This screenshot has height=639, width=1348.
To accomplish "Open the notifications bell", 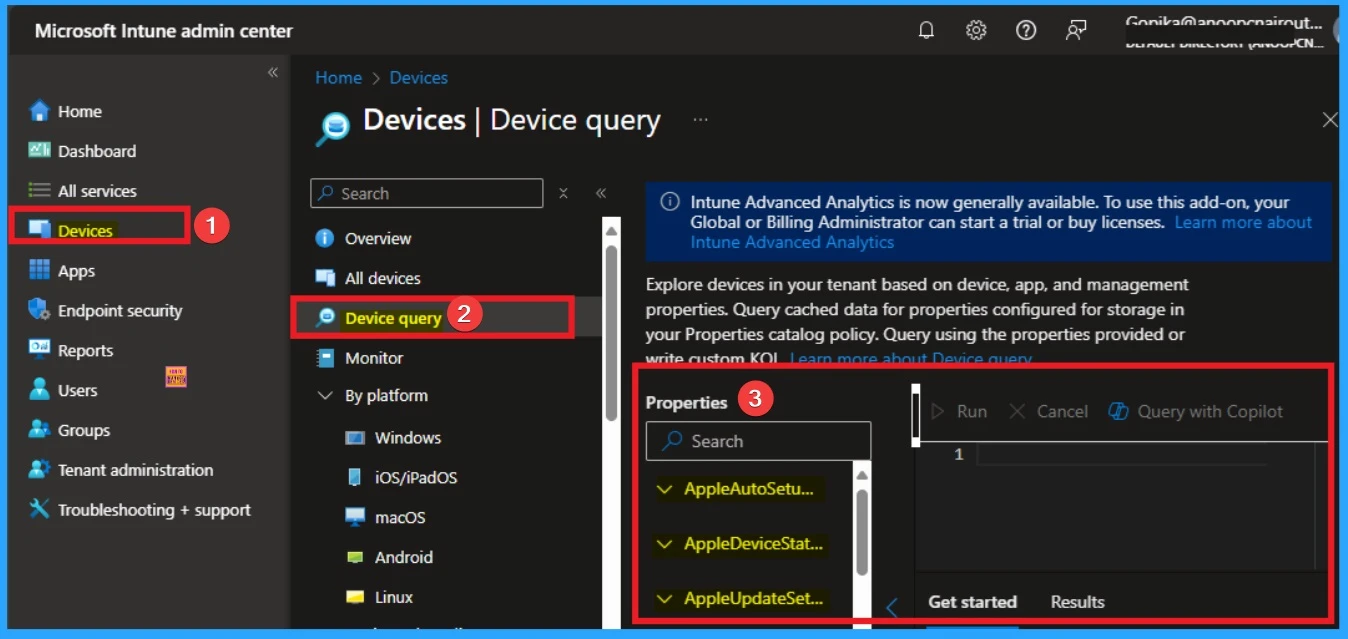I will [925, 30].
